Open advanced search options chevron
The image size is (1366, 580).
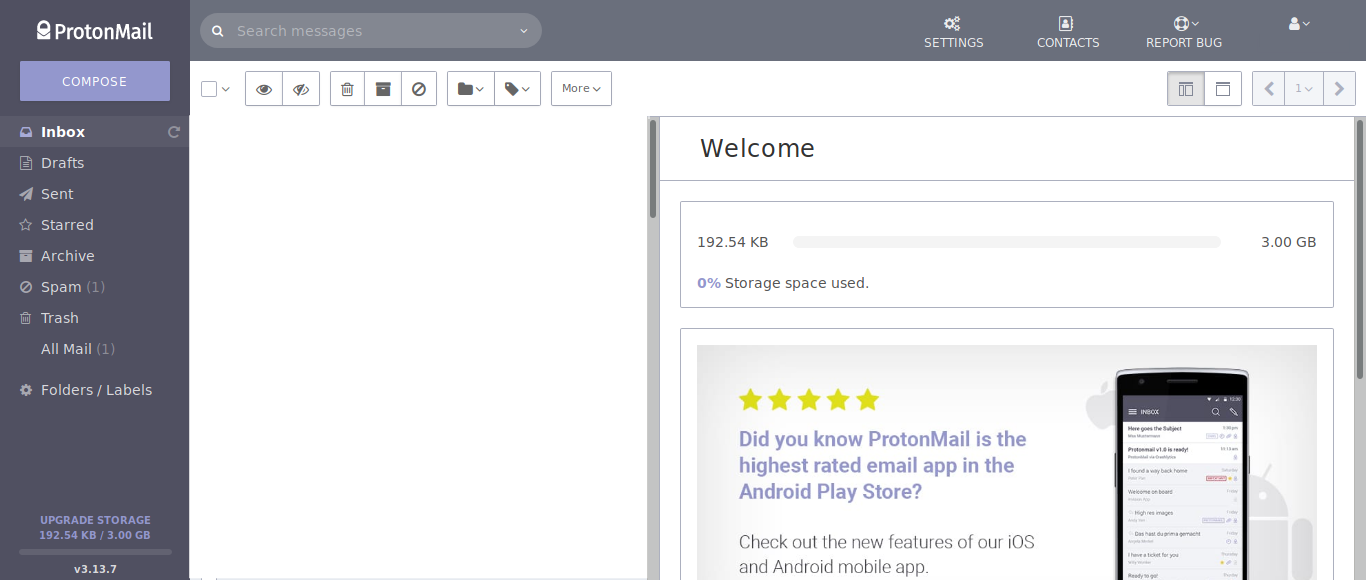tap(523, 31)
